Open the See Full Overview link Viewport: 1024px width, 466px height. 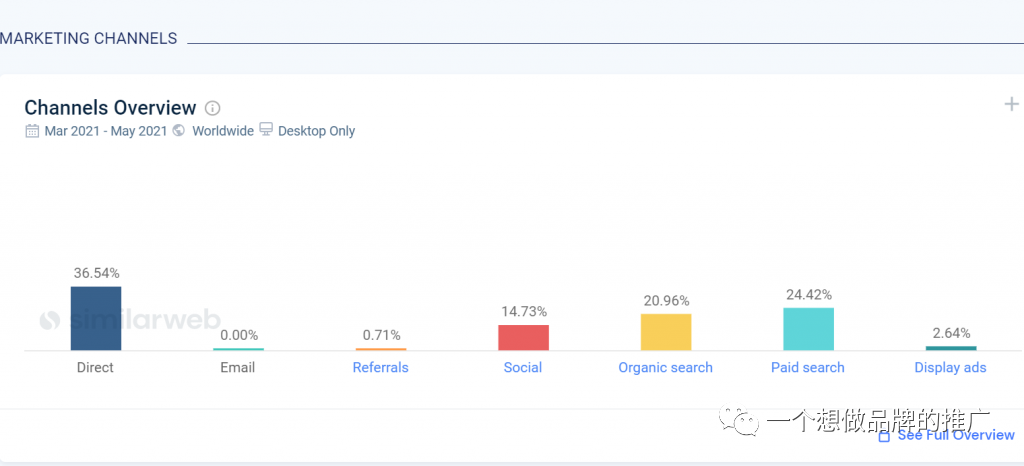[955, 435]
